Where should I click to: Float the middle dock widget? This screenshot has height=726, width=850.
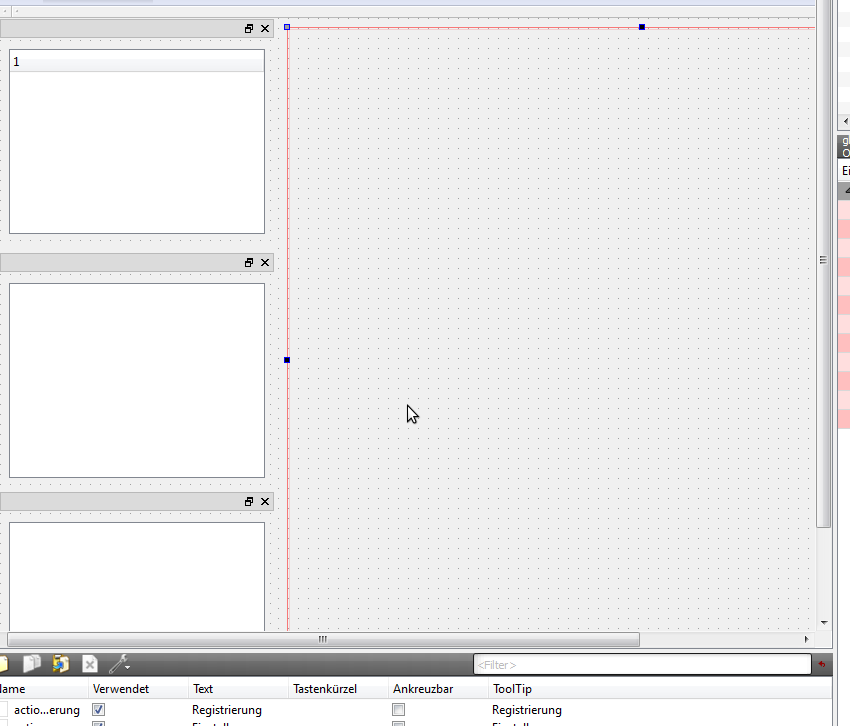coord(249,262)
